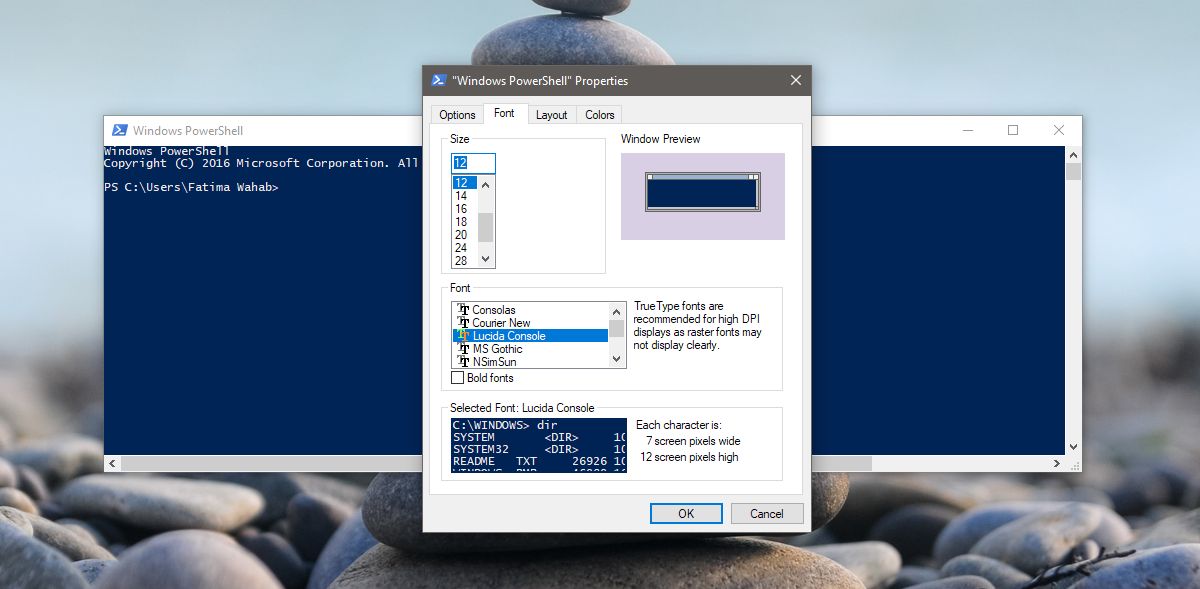Open the Layout tab
Viewport: 1200px width, 589px height.
click(x=552, y=115)
